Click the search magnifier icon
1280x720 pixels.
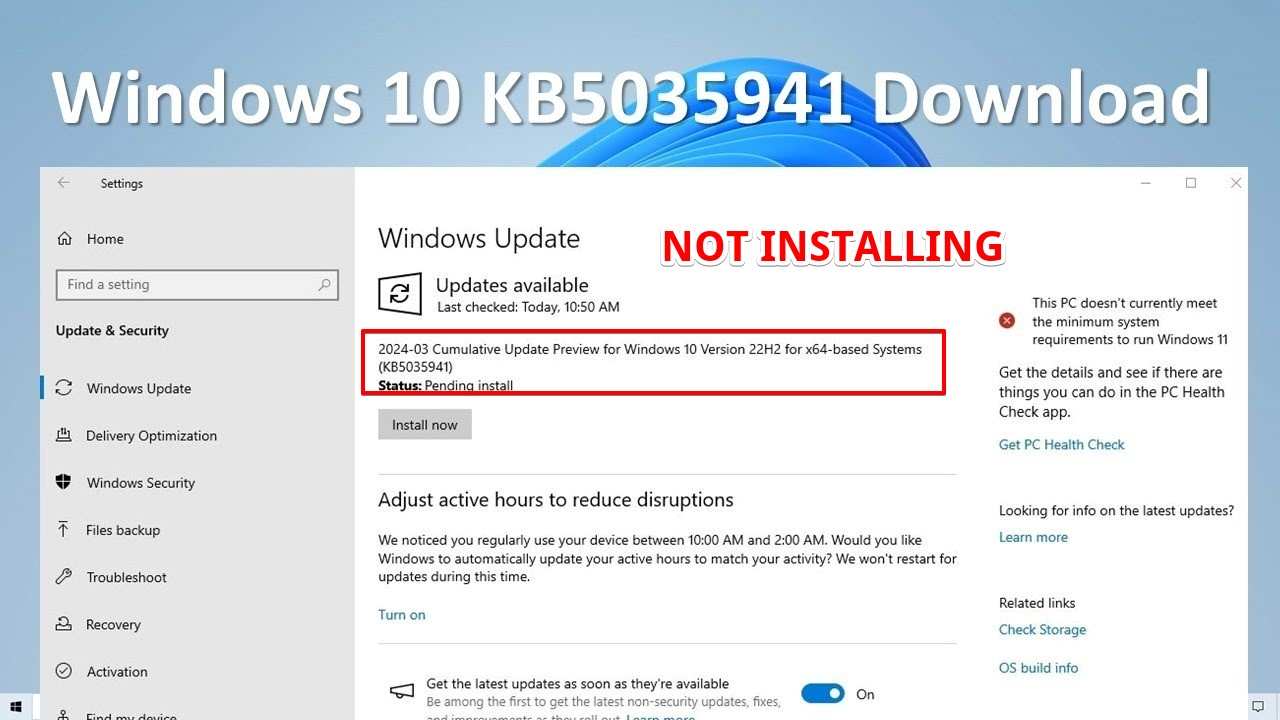pos(324,285)
